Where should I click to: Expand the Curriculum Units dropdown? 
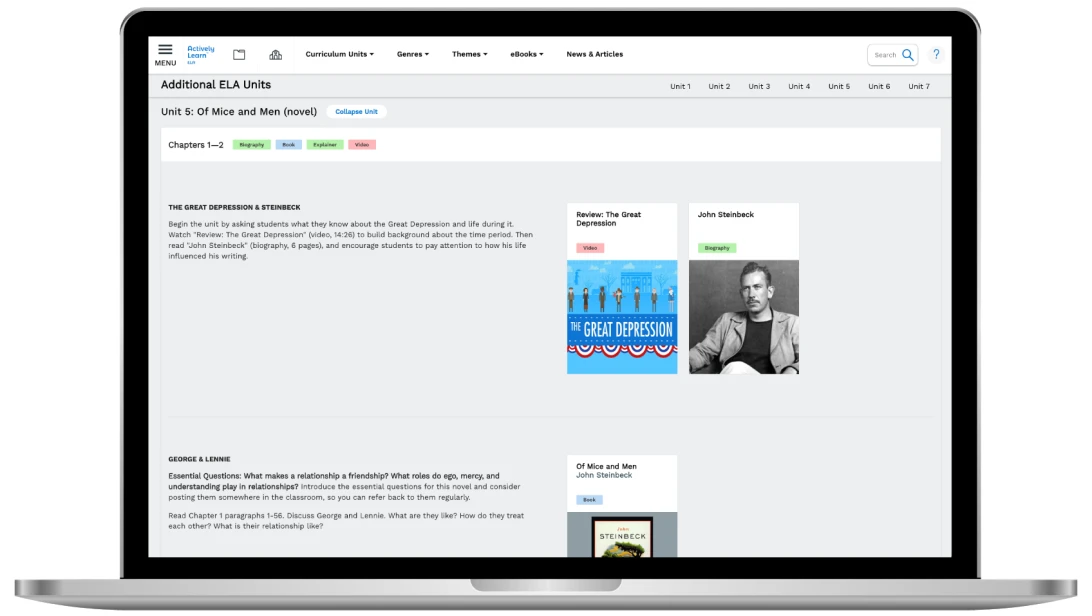339,54
